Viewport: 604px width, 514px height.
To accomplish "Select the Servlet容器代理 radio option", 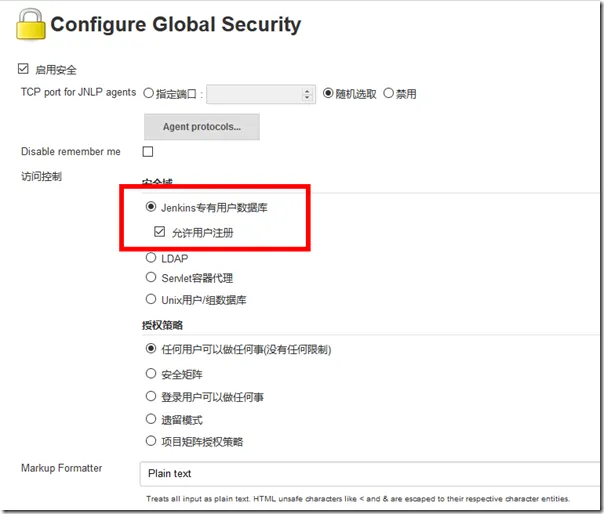I will pyautogui.click(x=151, y=278).
